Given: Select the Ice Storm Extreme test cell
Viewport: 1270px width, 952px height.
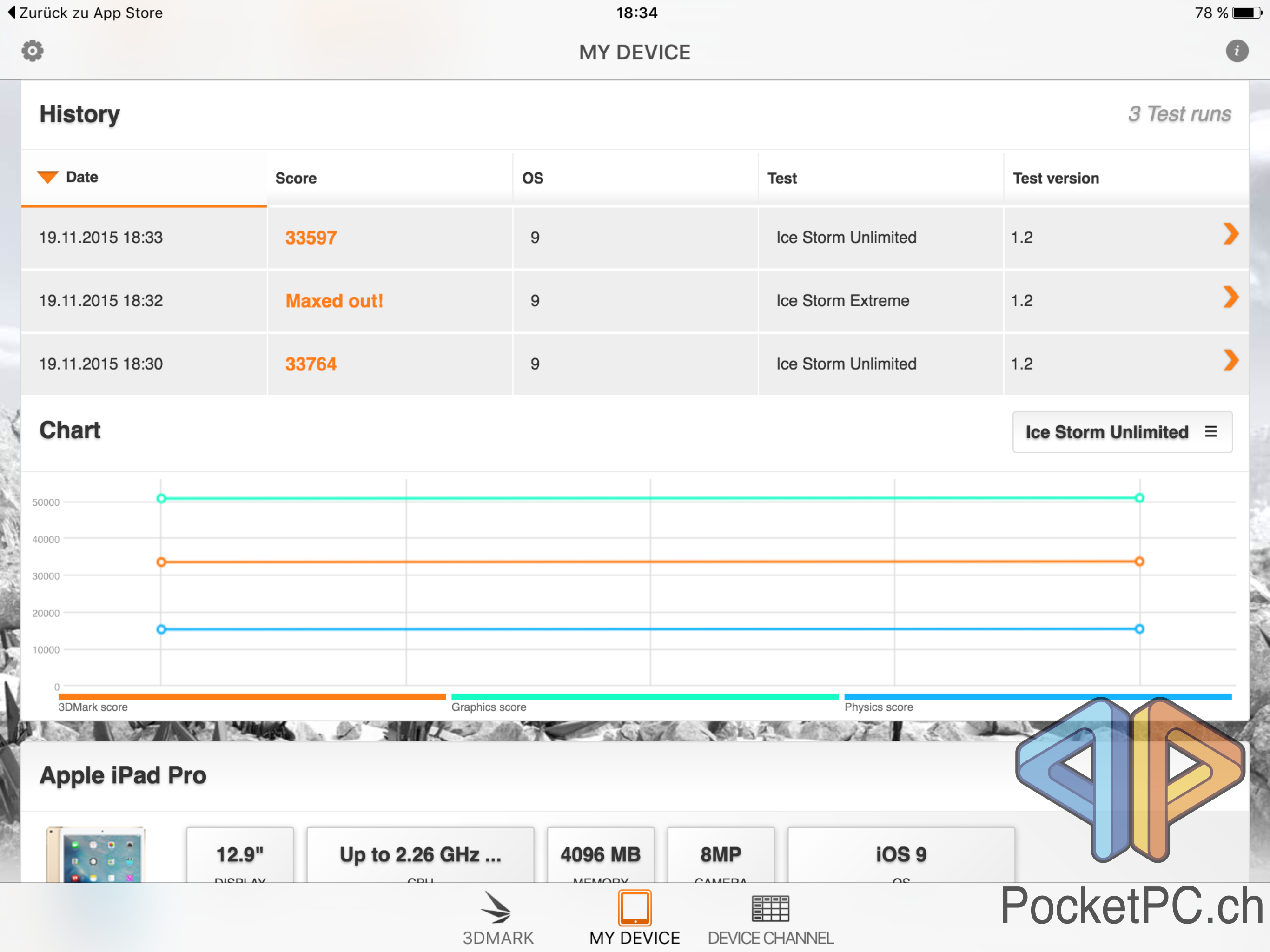Looking at the screenshot, I should [881, 301].
